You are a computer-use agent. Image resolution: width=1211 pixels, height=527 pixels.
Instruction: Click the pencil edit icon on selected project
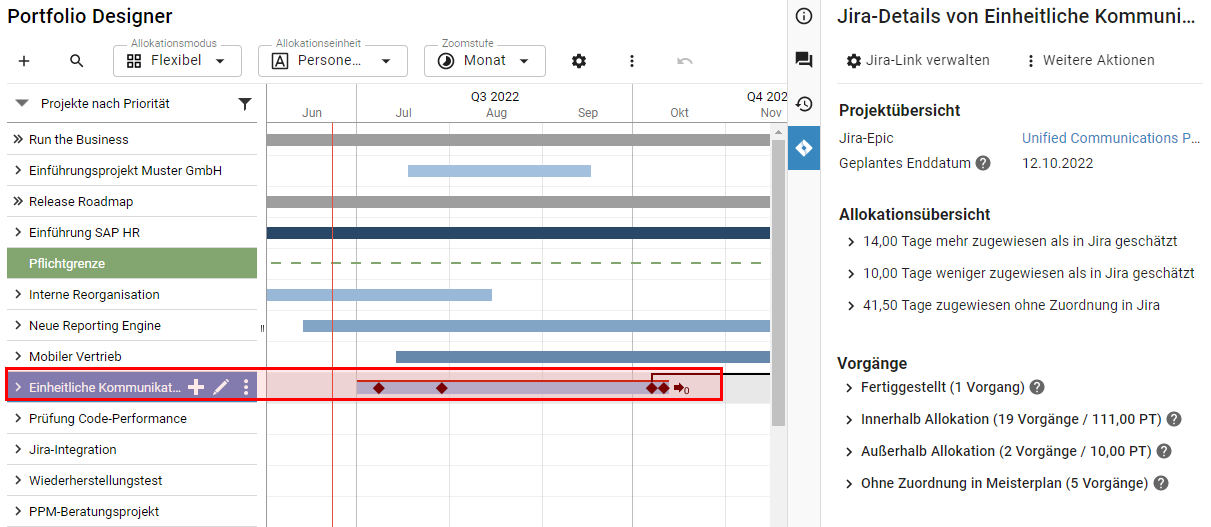click(x=221, y=387)
